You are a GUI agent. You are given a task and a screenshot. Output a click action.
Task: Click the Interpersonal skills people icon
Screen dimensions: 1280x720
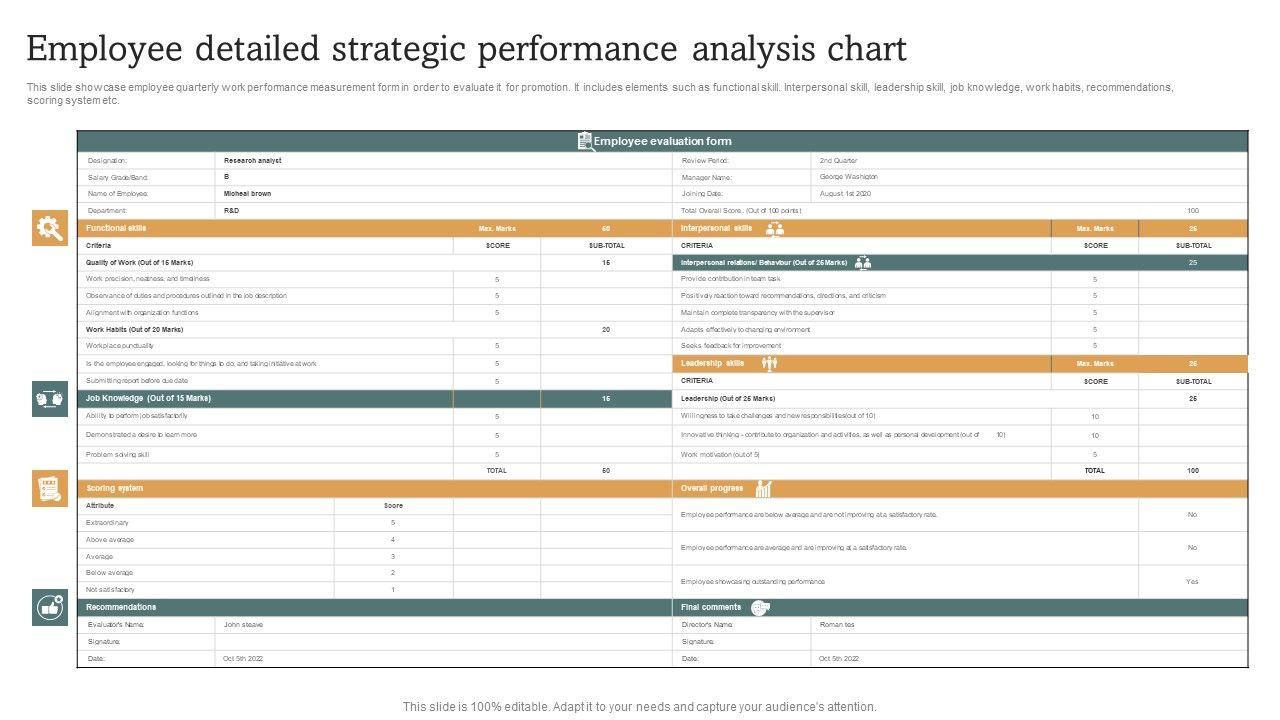(x=774, y=229)
